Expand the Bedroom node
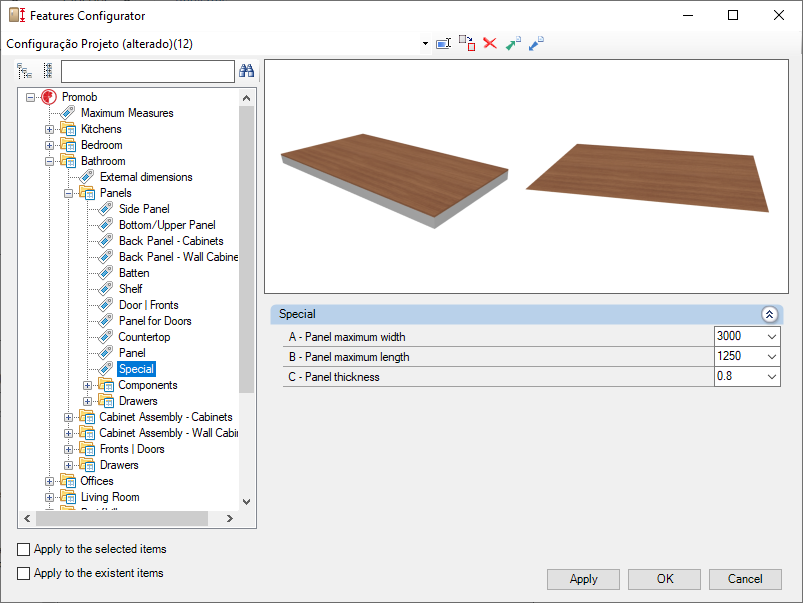Image resolution: width=809 pixels, height=613 pixels. (50, 145)
